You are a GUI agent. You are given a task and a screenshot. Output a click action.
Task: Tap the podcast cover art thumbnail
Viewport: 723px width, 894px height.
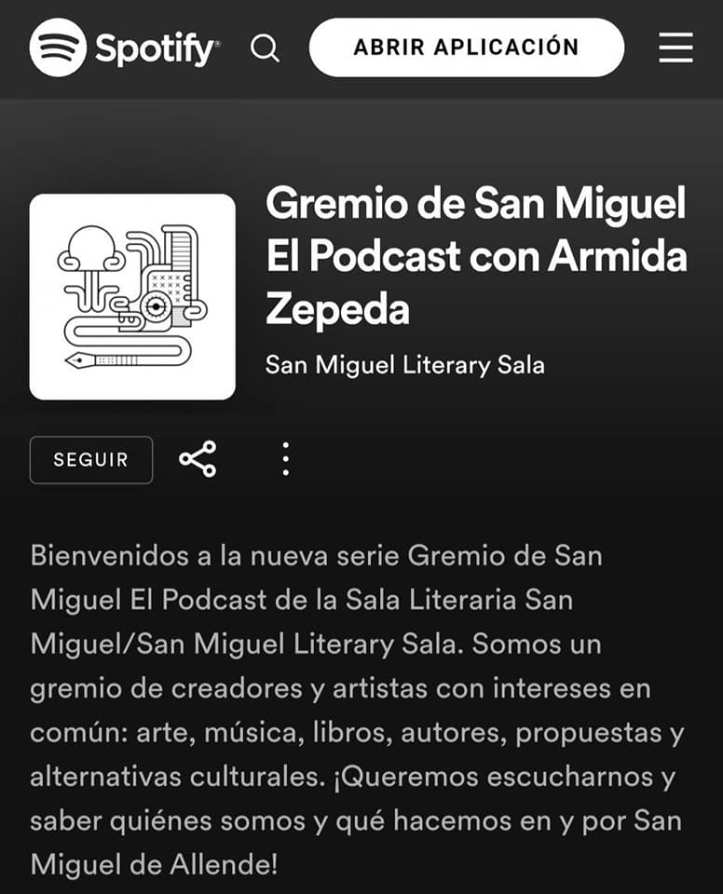click(x=132, y=296)
